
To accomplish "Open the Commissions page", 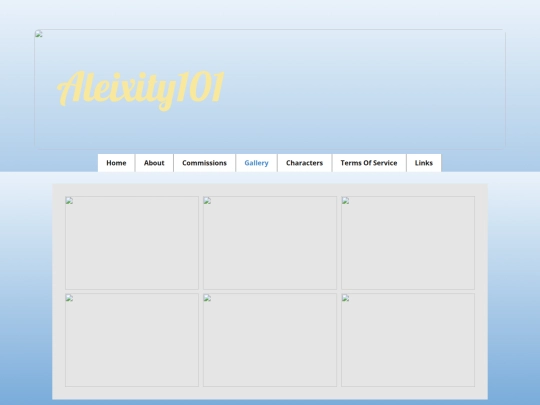I will pos(204,163).
